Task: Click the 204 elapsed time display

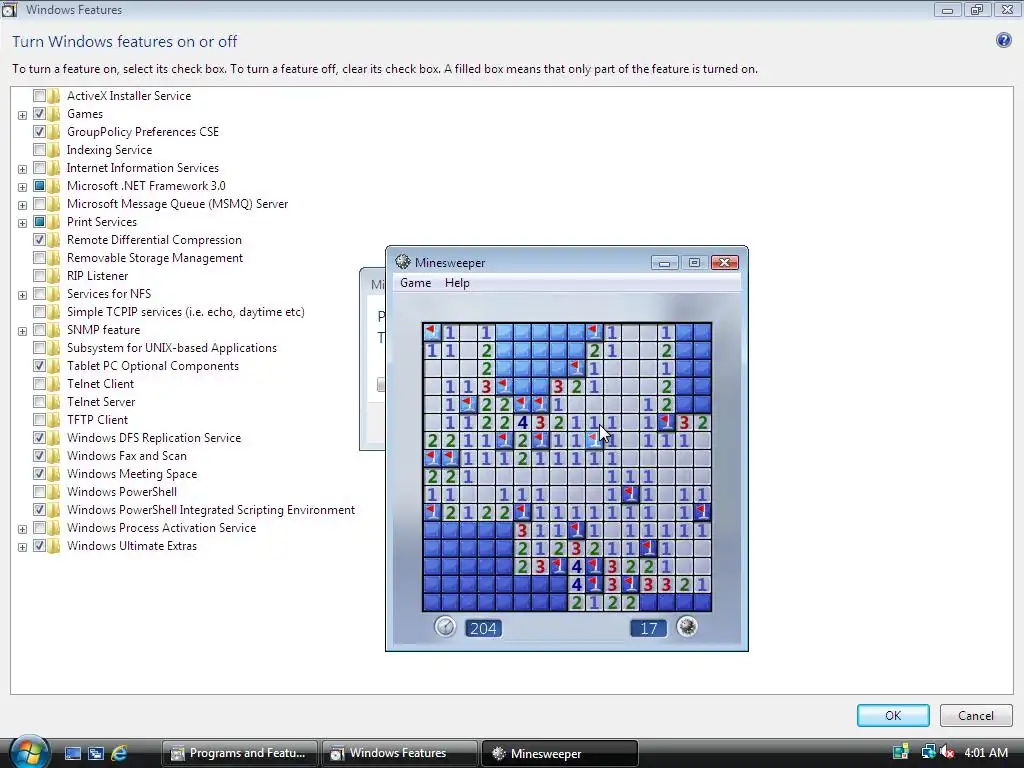Action: (483, 628)
